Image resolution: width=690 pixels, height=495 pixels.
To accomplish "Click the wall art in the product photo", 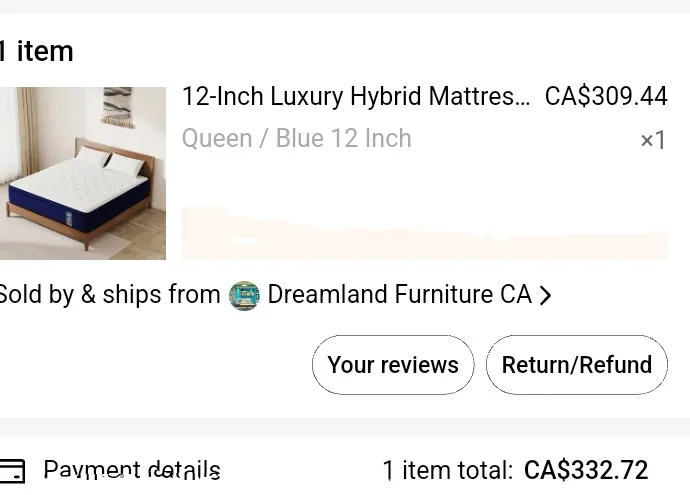I will (117, 107).
